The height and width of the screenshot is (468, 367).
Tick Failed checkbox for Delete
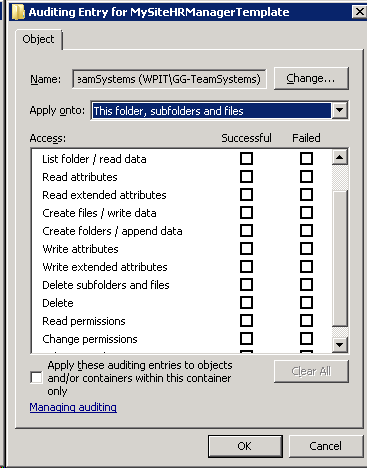306,303
